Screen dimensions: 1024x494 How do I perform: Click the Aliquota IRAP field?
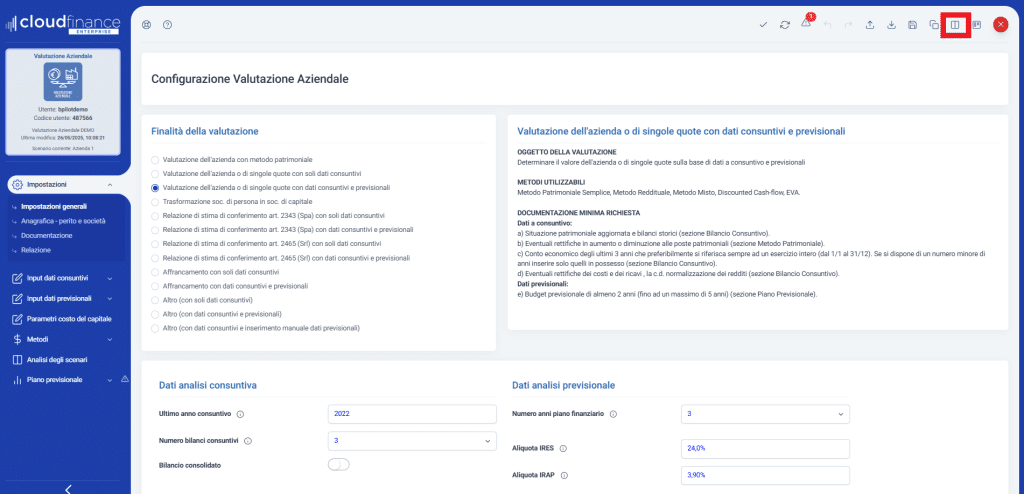(x=765, y=476)
